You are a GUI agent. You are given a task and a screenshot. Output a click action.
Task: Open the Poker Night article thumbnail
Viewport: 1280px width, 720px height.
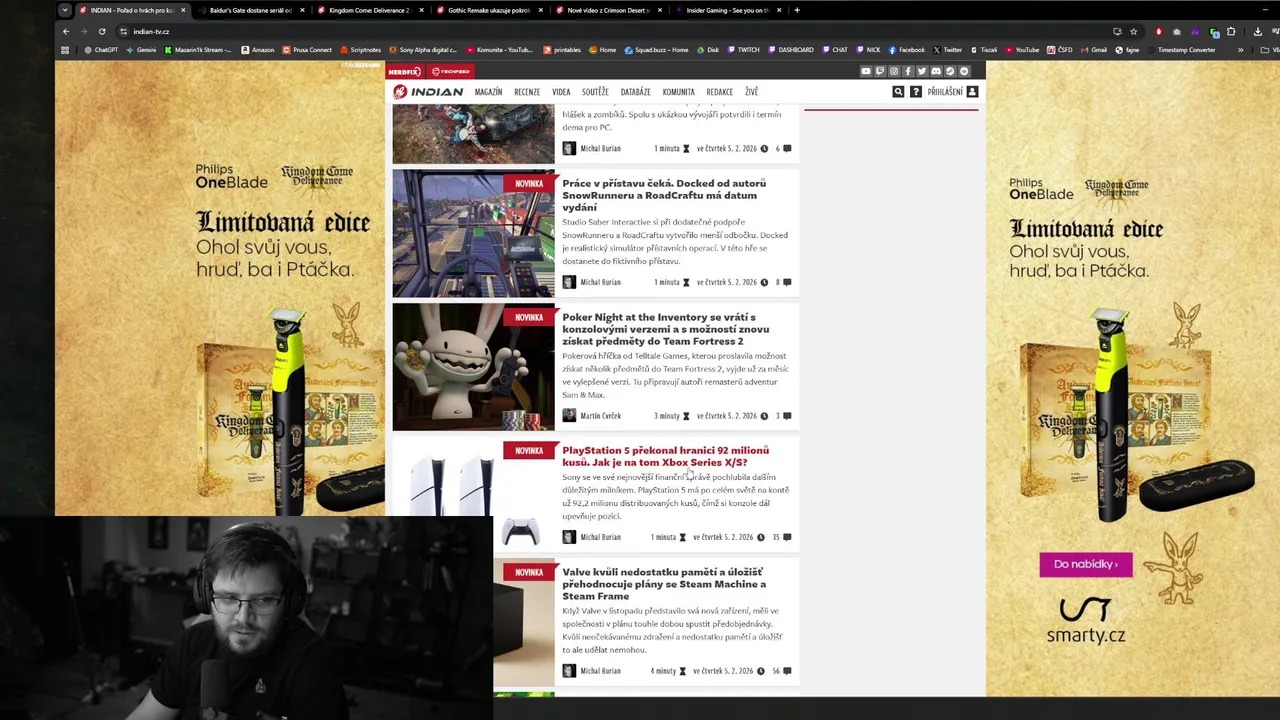(473, 367)
